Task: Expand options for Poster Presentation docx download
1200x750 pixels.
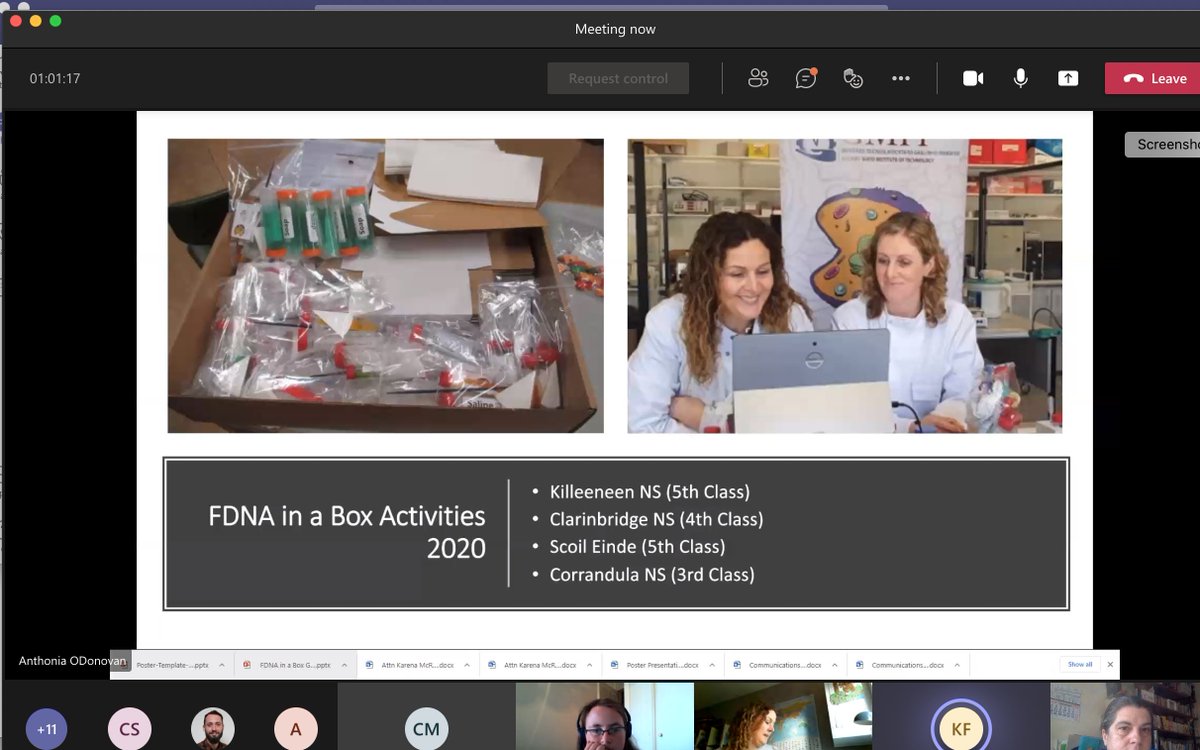Action: [x=714, y=663]
